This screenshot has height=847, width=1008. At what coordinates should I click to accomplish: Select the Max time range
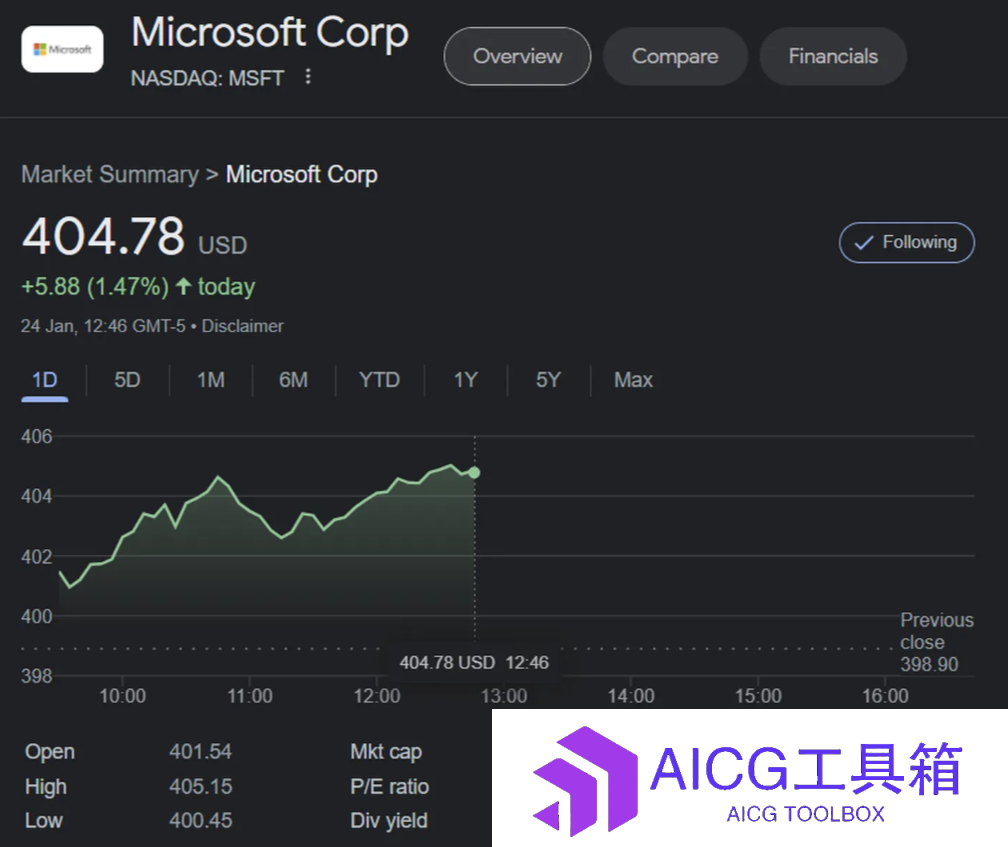(x=633, y=380)
